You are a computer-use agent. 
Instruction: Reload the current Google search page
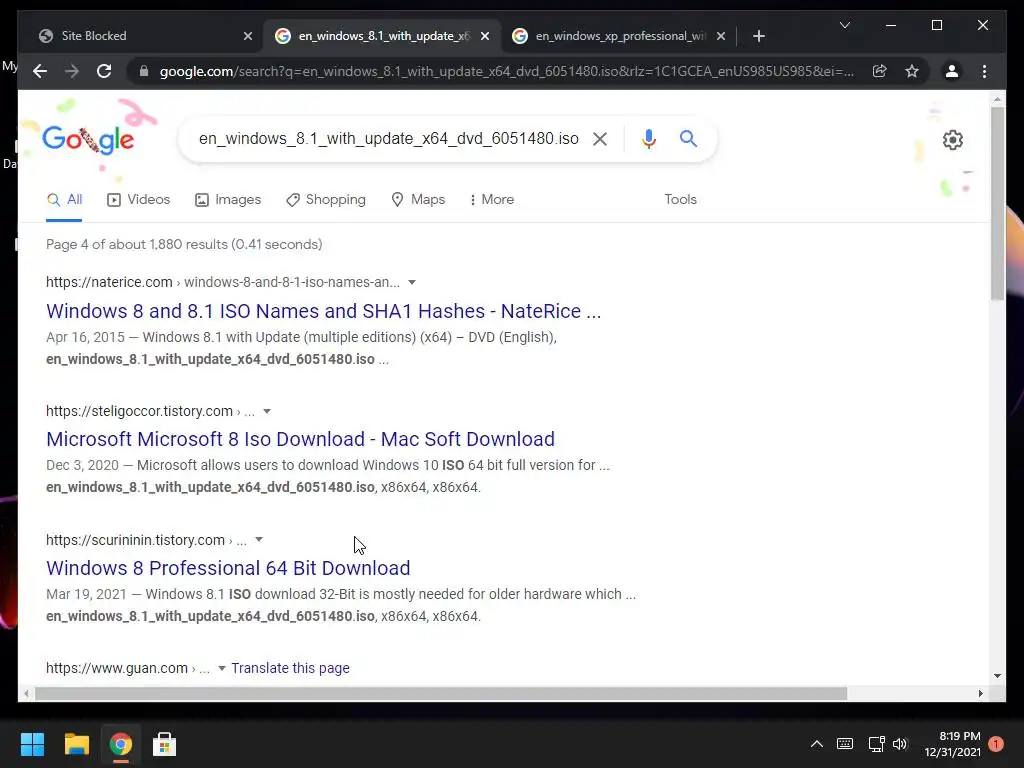tap(104, 71)
